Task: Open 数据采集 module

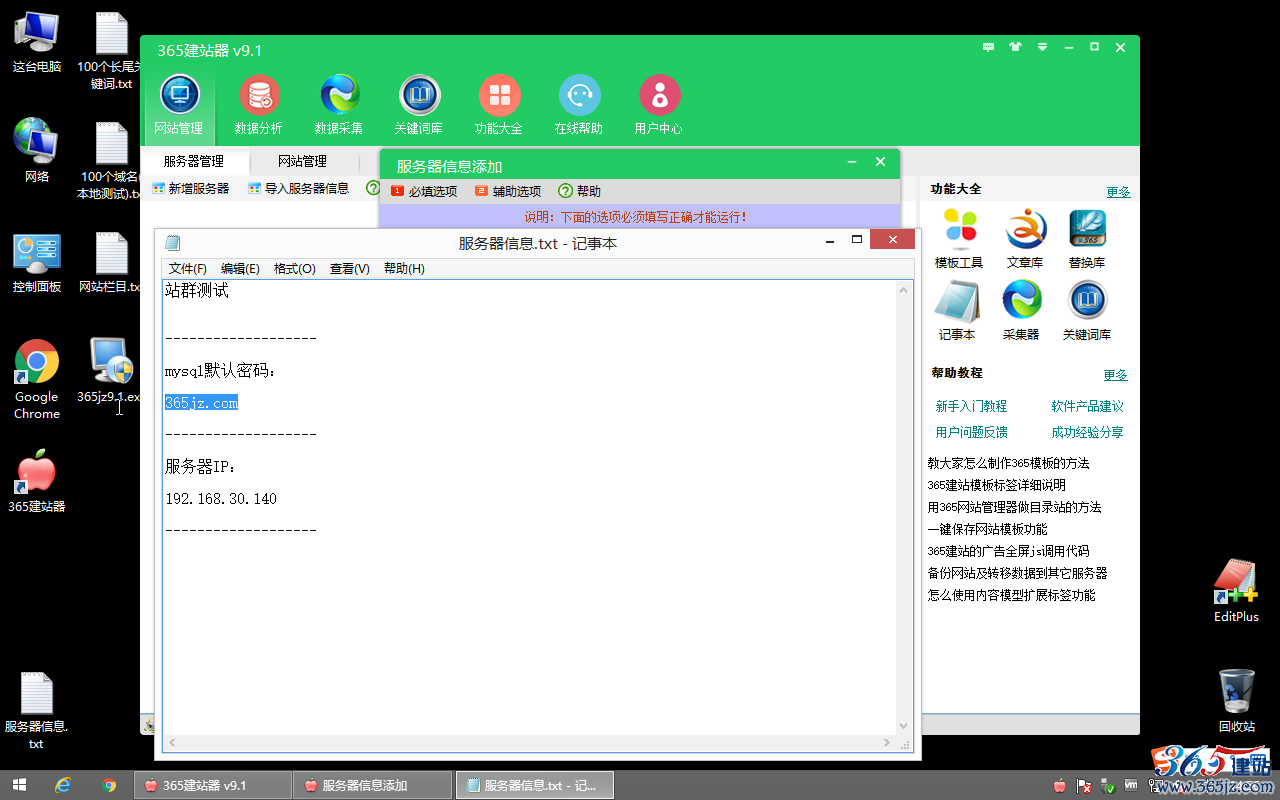Action: (x=339, y=105)
